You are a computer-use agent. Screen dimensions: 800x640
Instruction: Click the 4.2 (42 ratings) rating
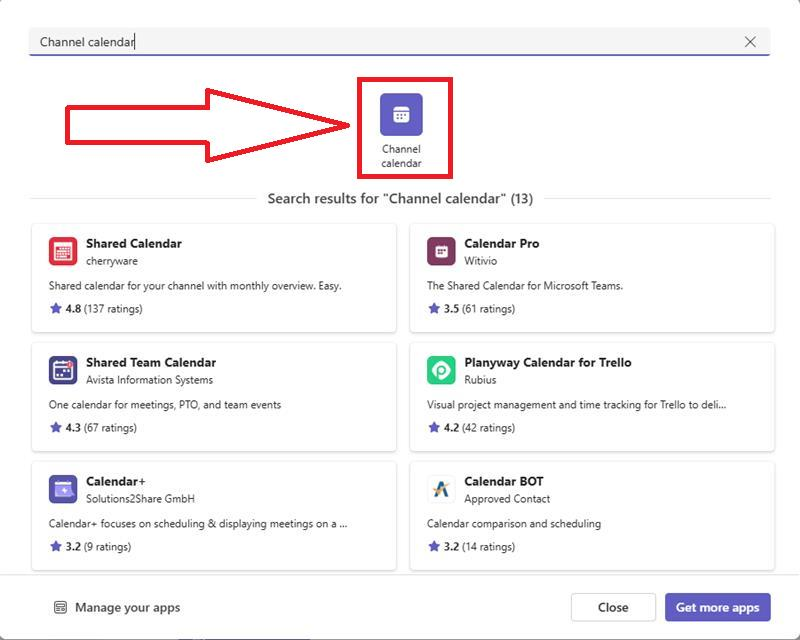[x=471, y=428]
